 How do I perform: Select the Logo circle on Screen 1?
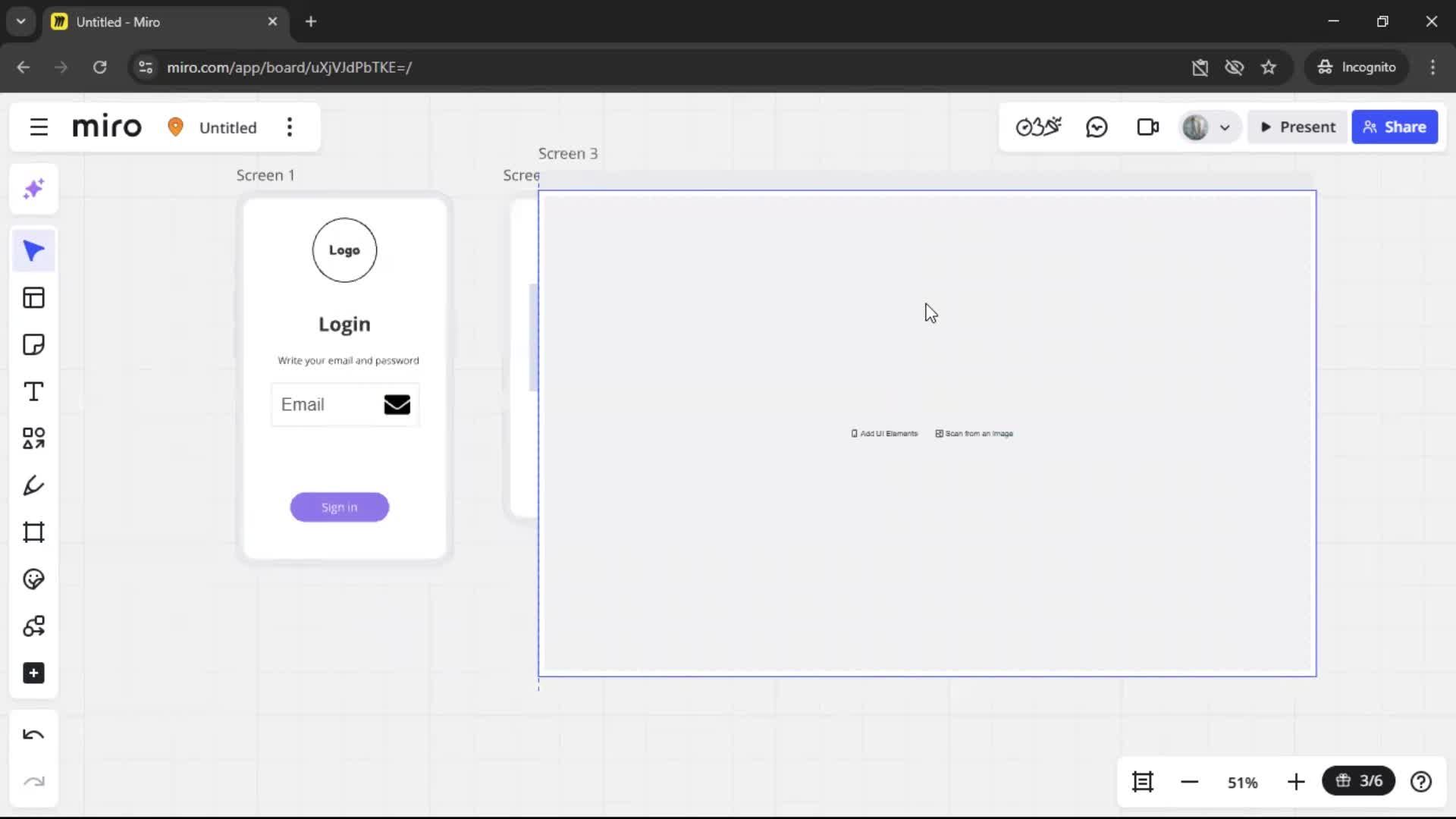pyautogui.click(x=344, y=250)
